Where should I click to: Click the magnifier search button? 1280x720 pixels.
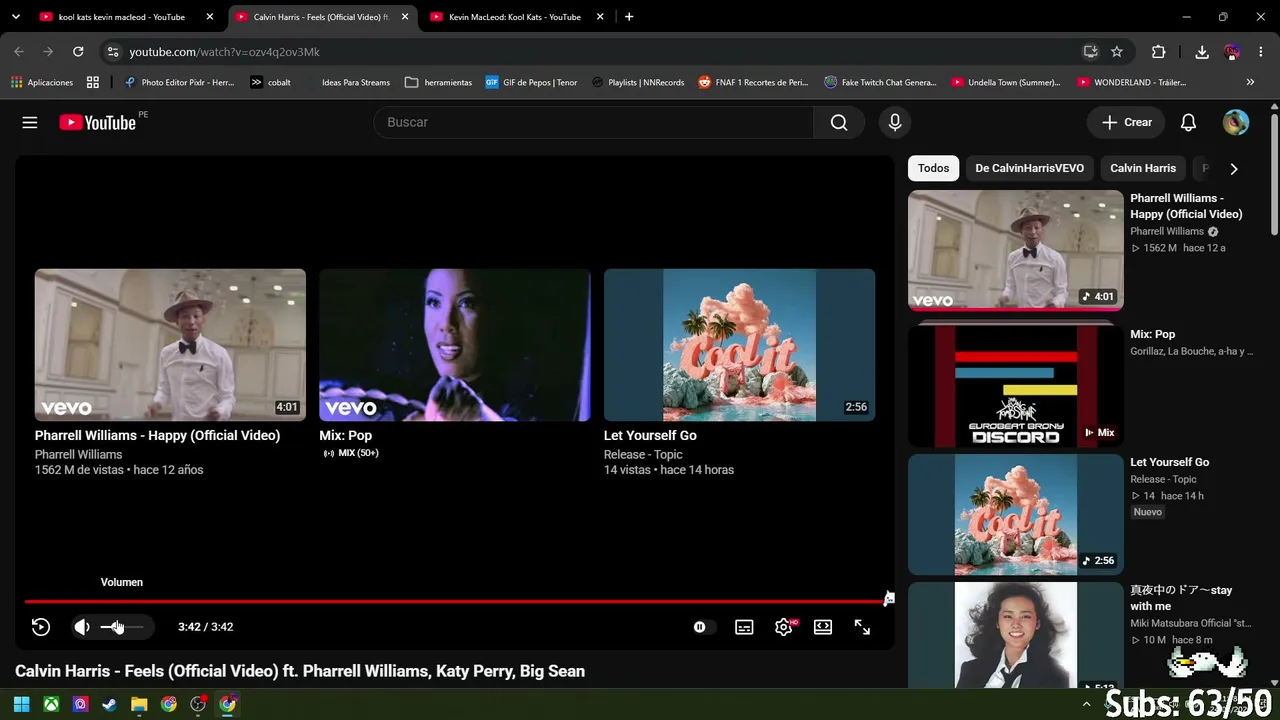(839, 122)
